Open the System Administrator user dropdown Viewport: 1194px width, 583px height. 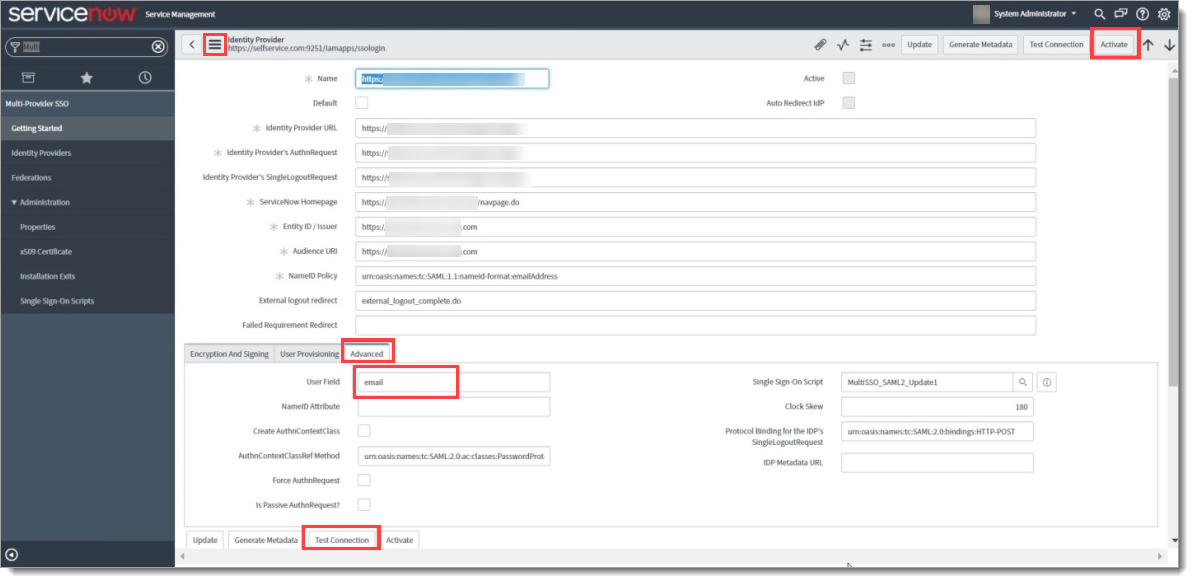(1025, 14)
